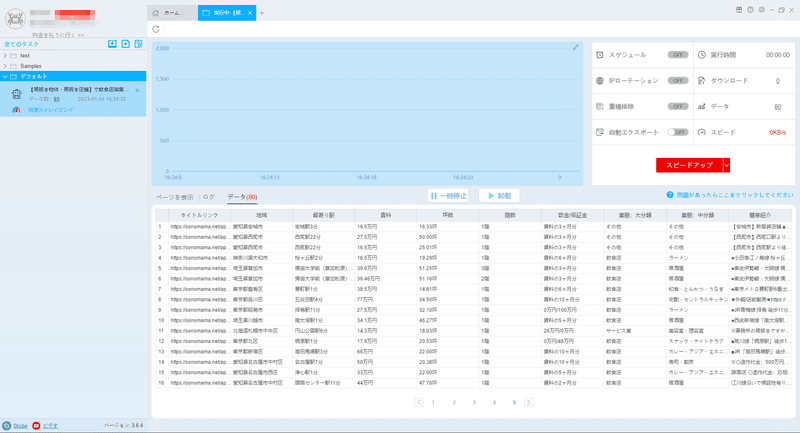The height and width of the screenshot is (433, 800).
Task: Click the スケジュール alarm clock icon
Action: pos(600,55)
